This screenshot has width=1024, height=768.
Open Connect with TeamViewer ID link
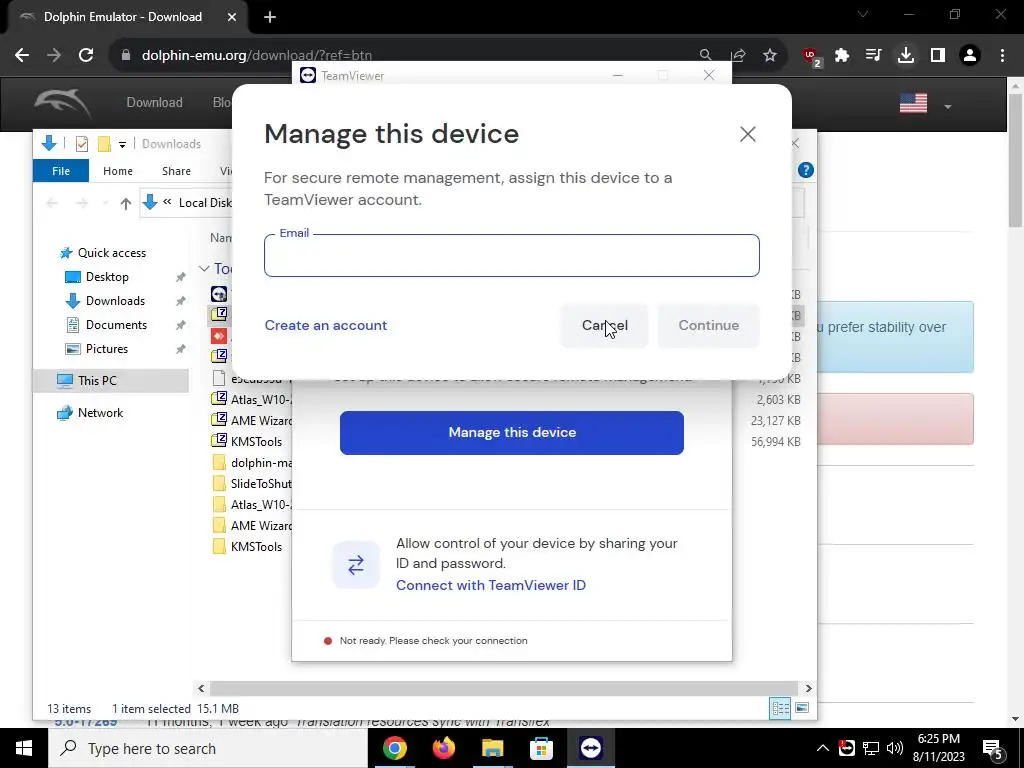(490, 585)
